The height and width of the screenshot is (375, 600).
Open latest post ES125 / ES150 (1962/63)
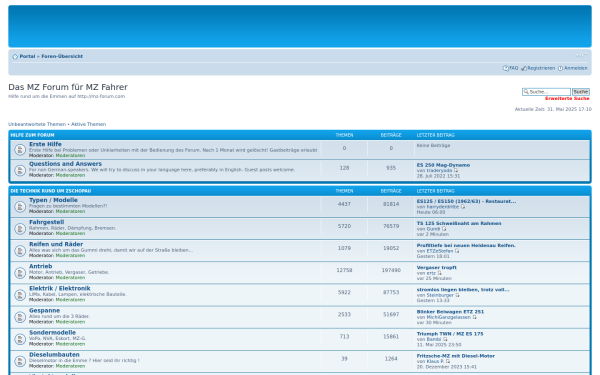(466, 201)
